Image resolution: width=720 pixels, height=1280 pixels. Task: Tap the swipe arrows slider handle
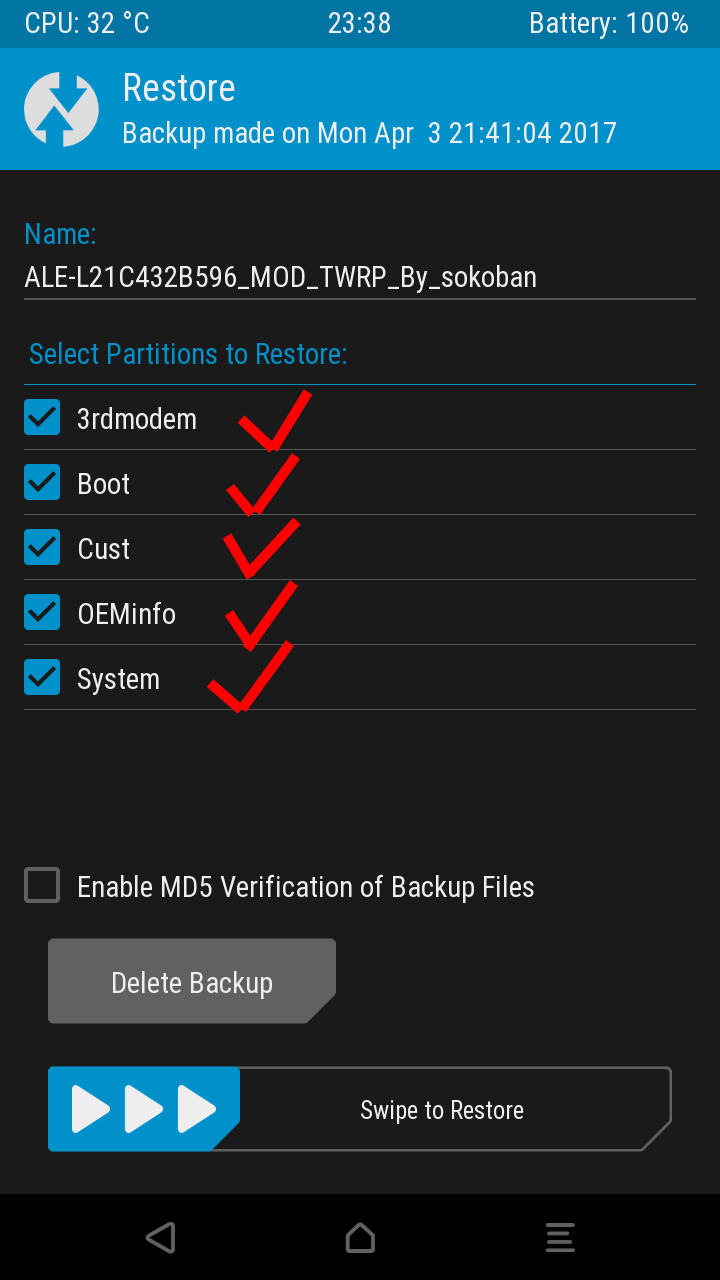tap(144, 1109)
